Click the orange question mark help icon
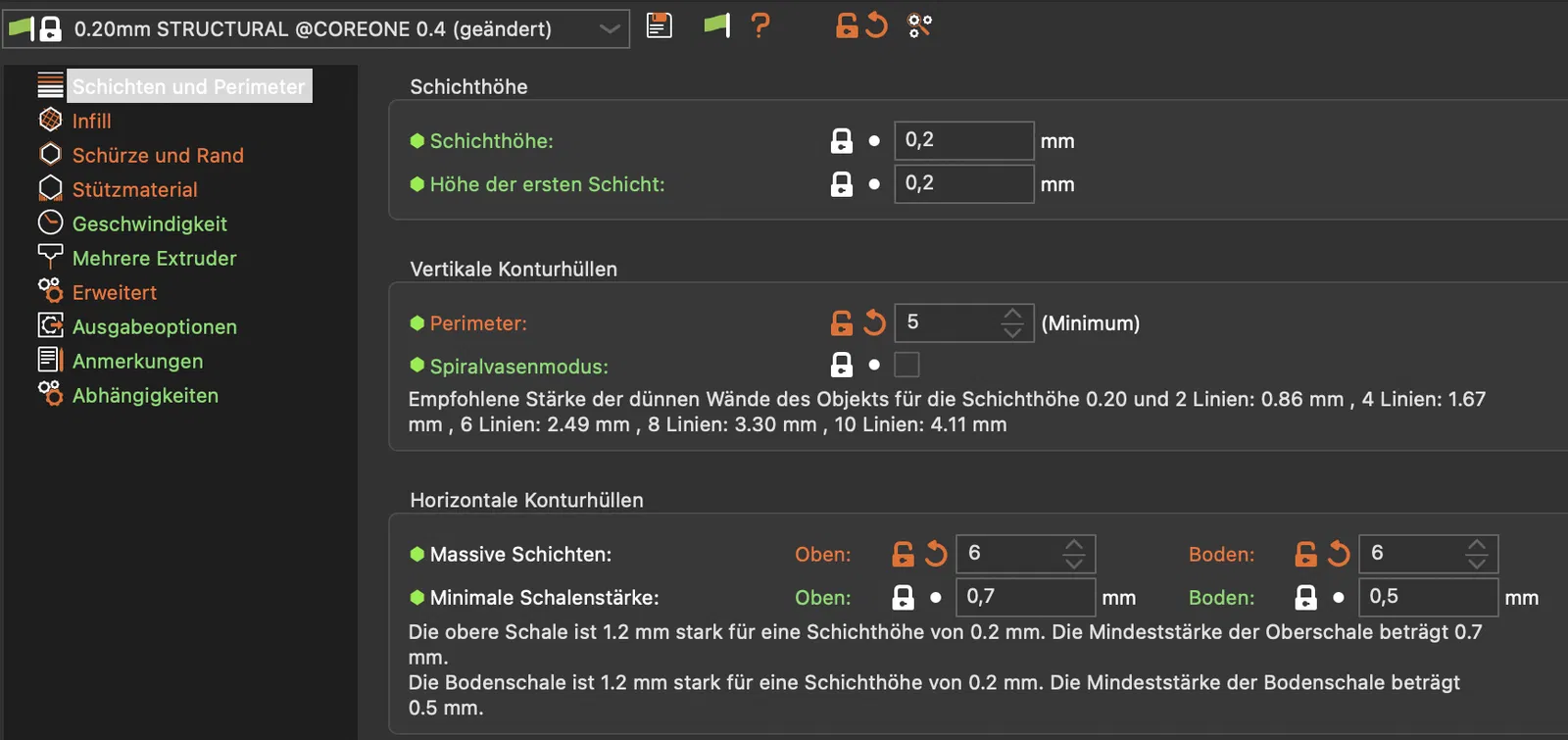Image resolution: width=1568 pixels, height=740 pixels. pyautogui.click(x=759, y=25)
